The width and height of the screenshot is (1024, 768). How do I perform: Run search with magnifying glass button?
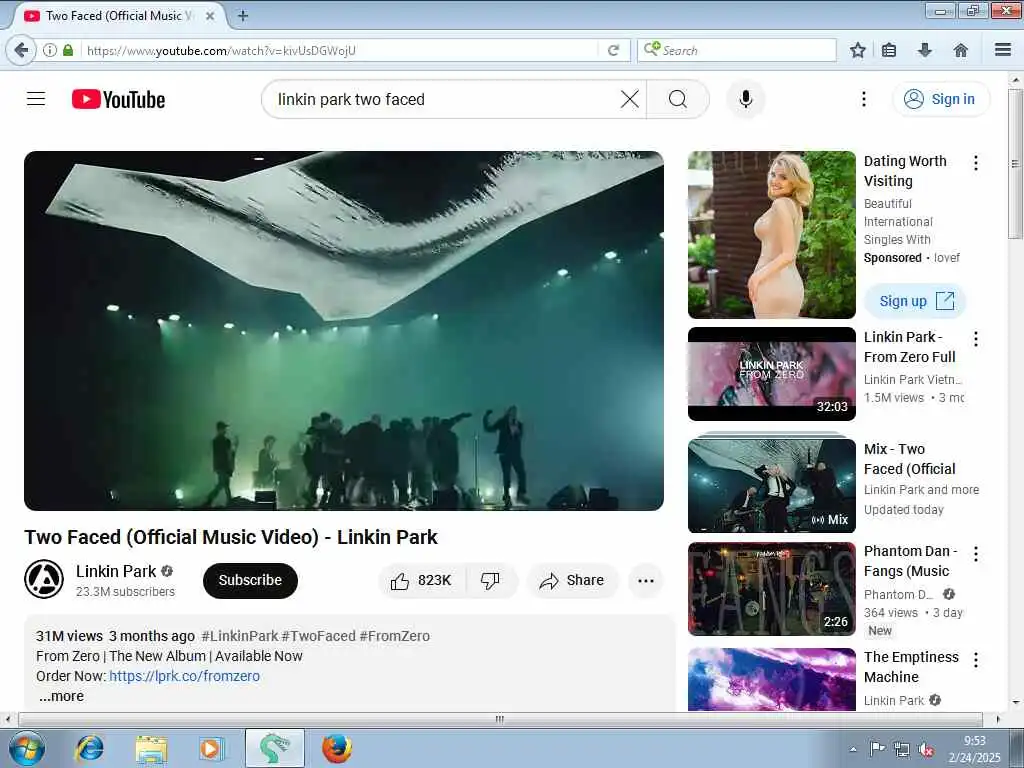[x=678, y=99]
